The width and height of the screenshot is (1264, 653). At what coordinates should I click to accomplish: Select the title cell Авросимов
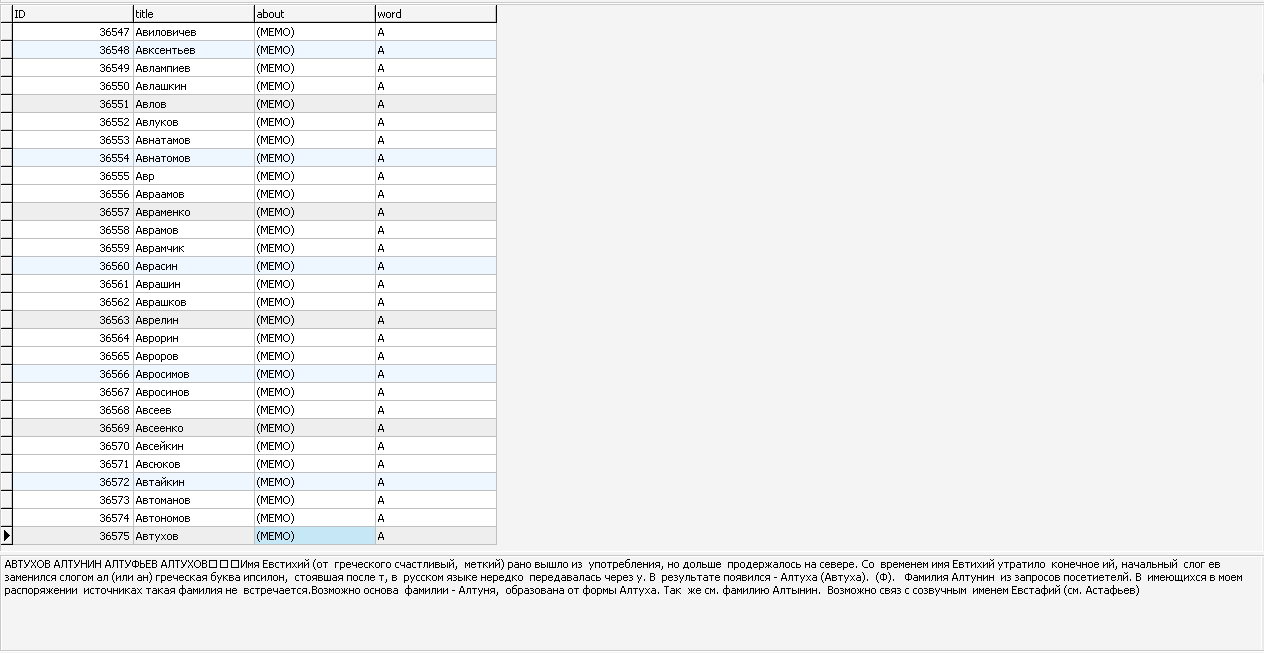pos(193,374)
